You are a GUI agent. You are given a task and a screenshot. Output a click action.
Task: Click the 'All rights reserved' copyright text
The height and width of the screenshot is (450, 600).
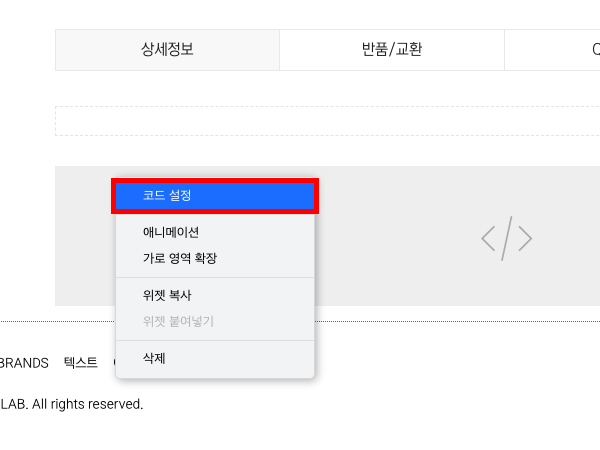[72, 404]
